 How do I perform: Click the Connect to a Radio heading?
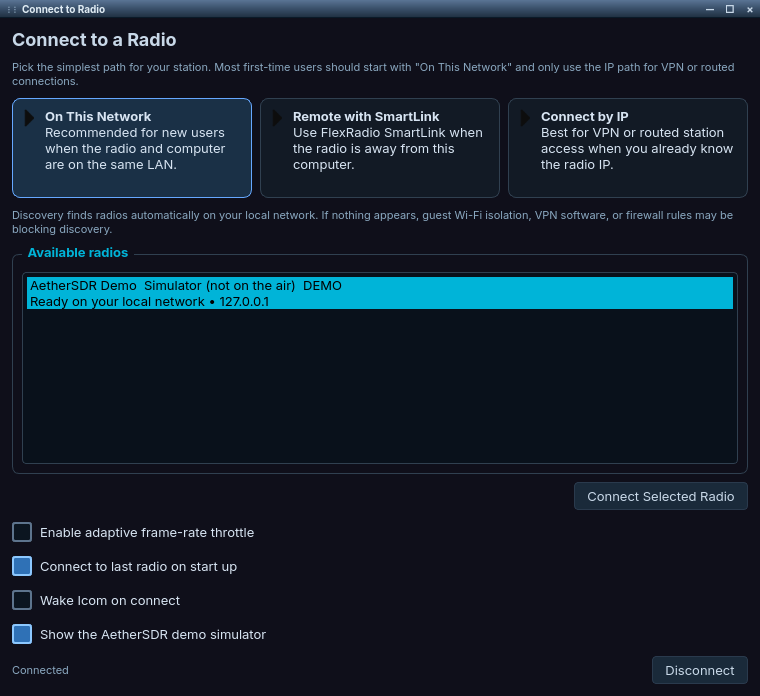coord(94,40)
